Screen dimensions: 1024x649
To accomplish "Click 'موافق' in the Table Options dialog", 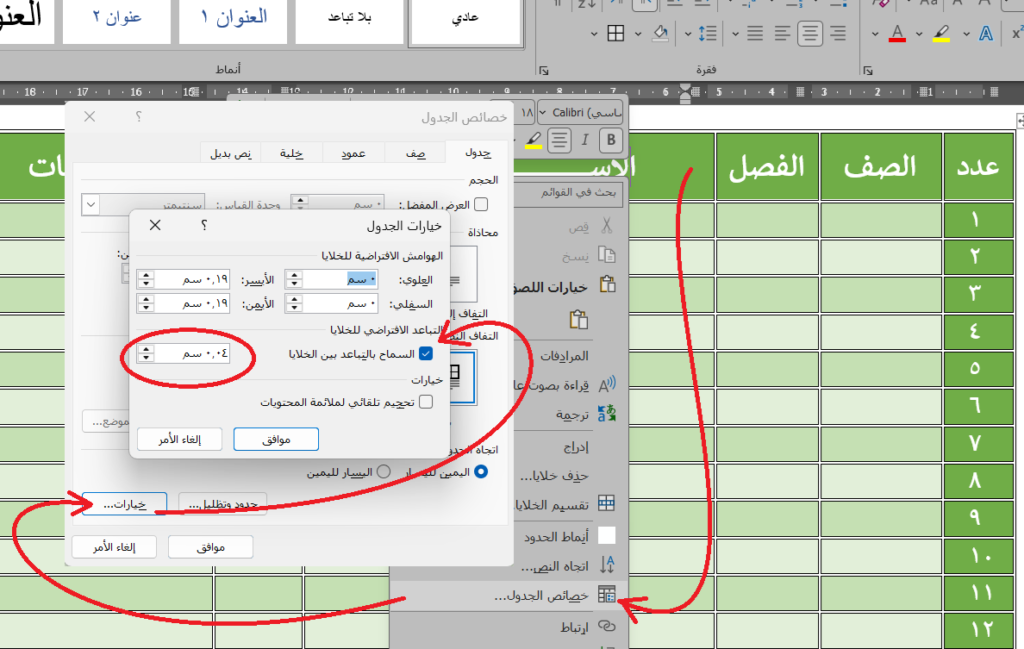I will tap(276, 439).
